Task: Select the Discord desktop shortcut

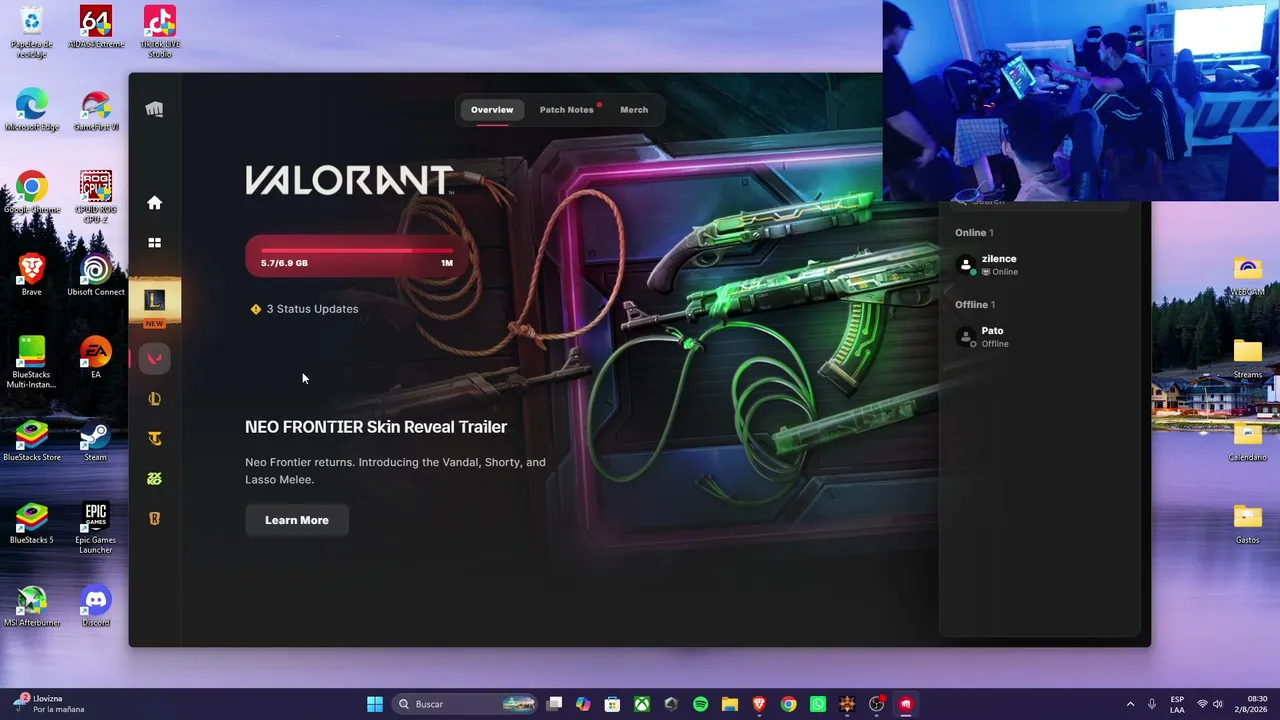Action: pos(96,606)
